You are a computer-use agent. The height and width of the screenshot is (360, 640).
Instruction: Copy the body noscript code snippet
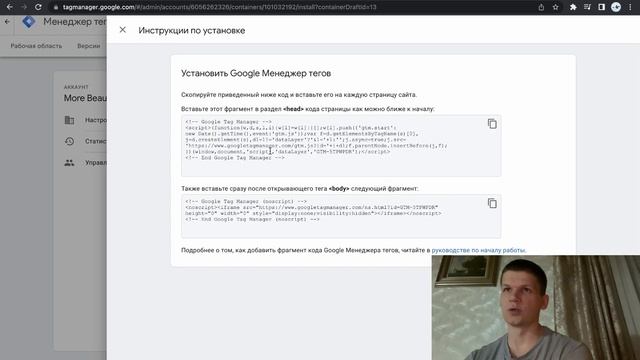point(492,203)
